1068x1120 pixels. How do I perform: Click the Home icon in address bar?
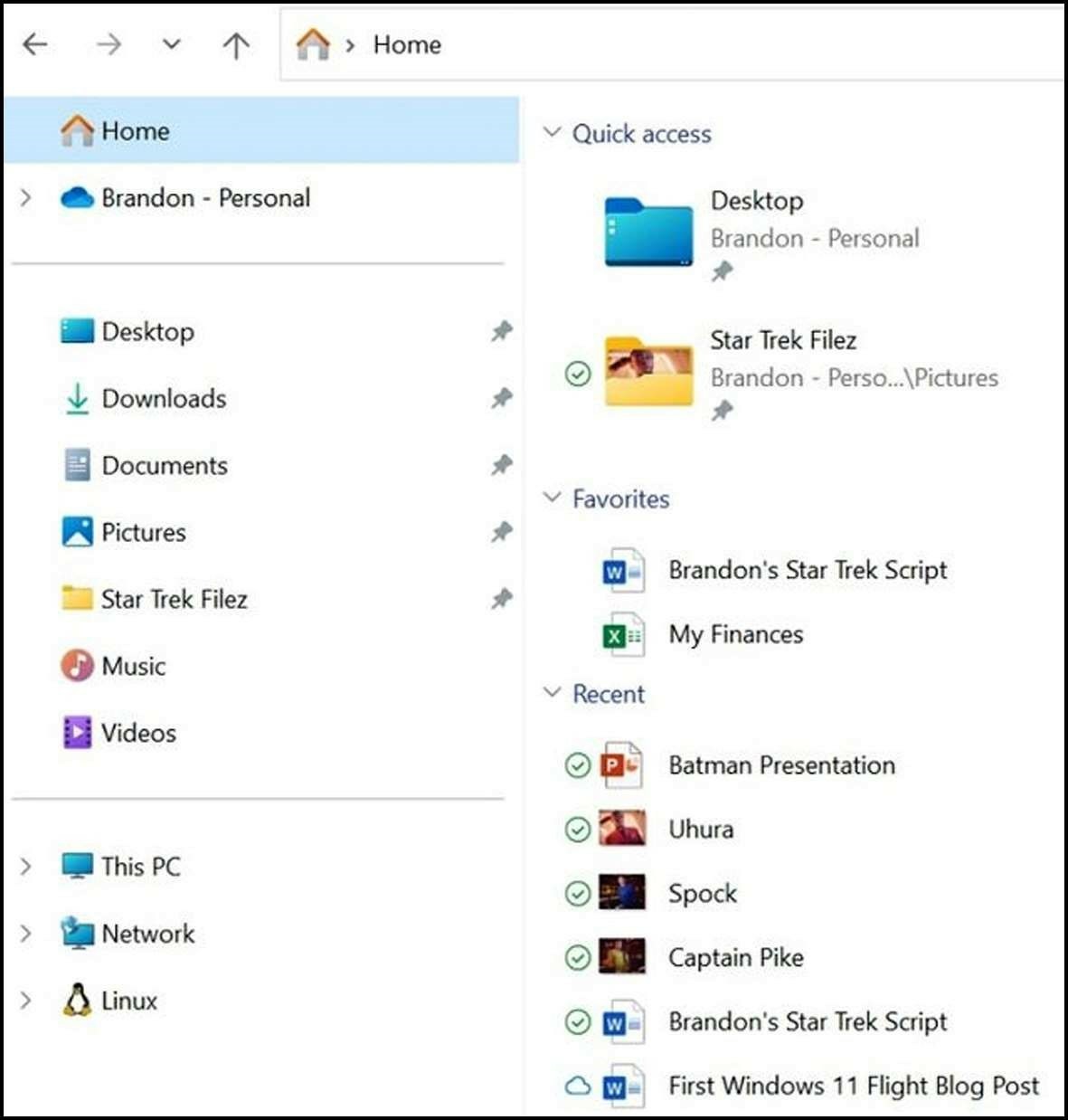tap(313, 44)
